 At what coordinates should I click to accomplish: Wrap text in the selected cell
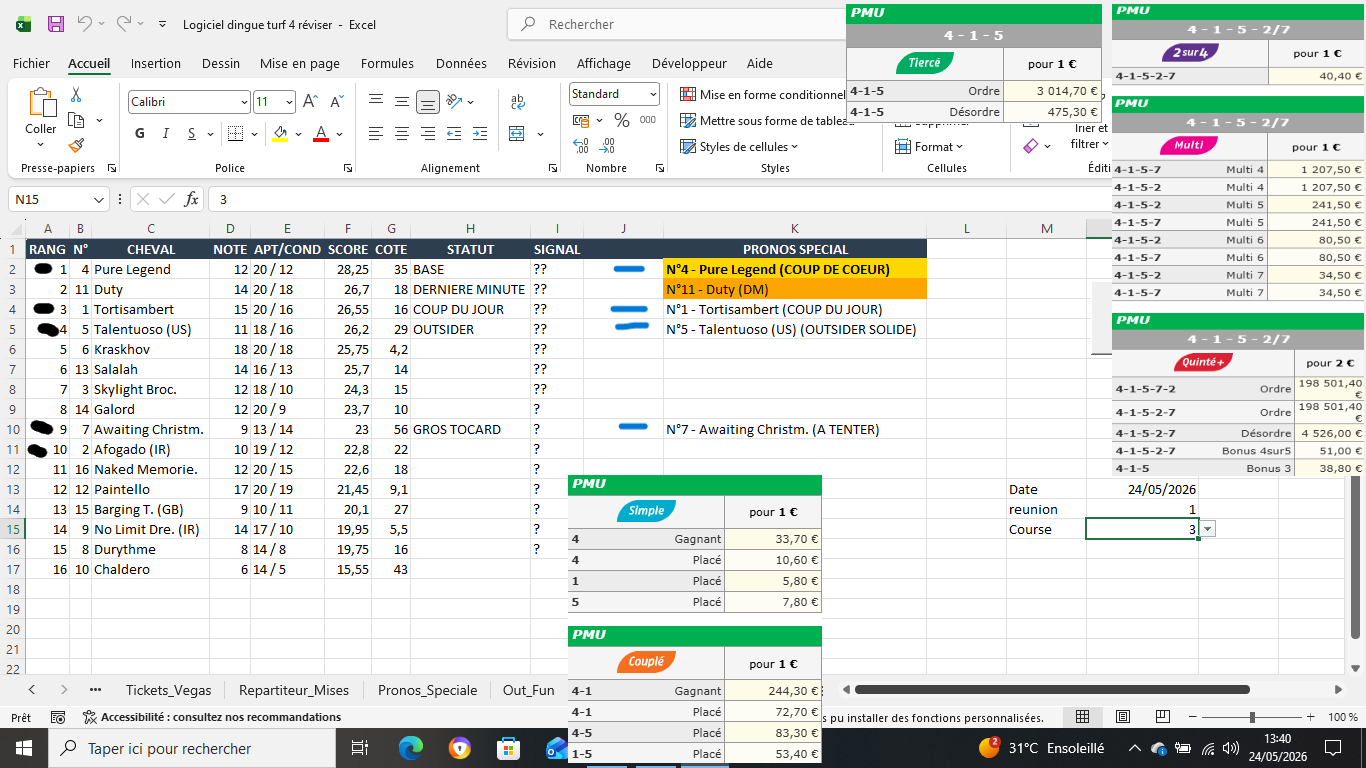[x=518, y=101]
